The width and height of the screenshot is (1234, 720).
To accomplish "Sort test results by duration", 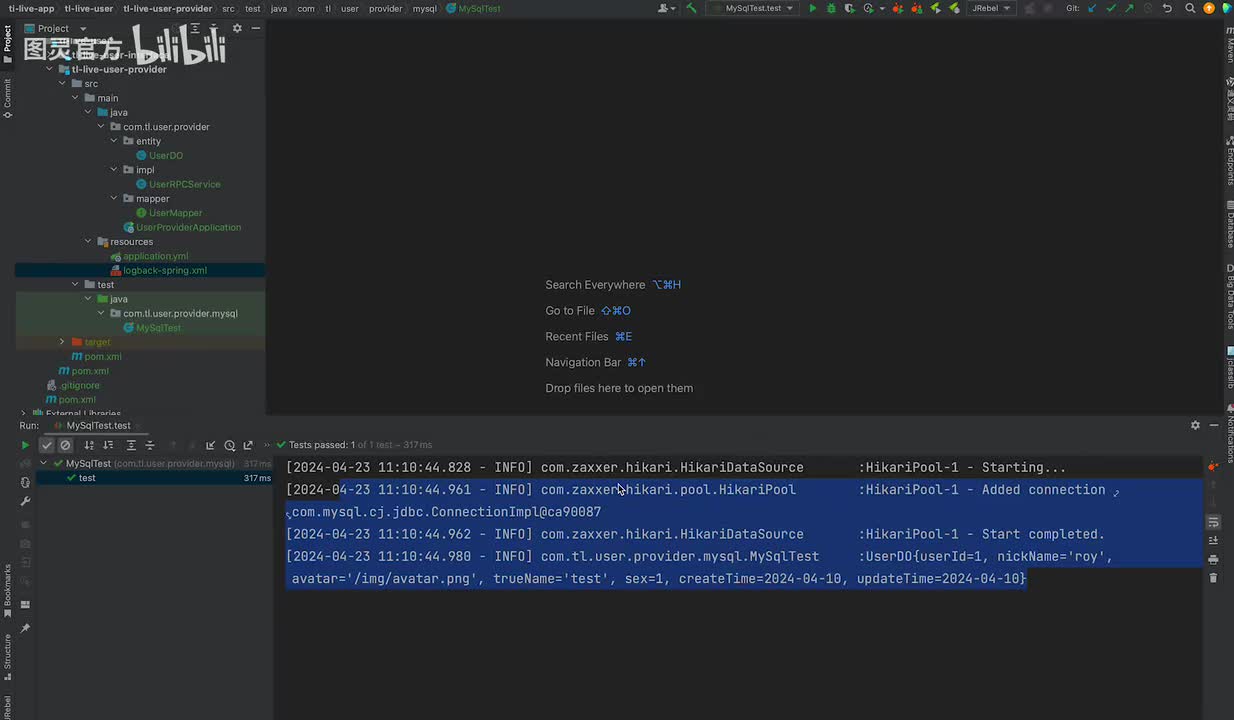I will point(108,445).
